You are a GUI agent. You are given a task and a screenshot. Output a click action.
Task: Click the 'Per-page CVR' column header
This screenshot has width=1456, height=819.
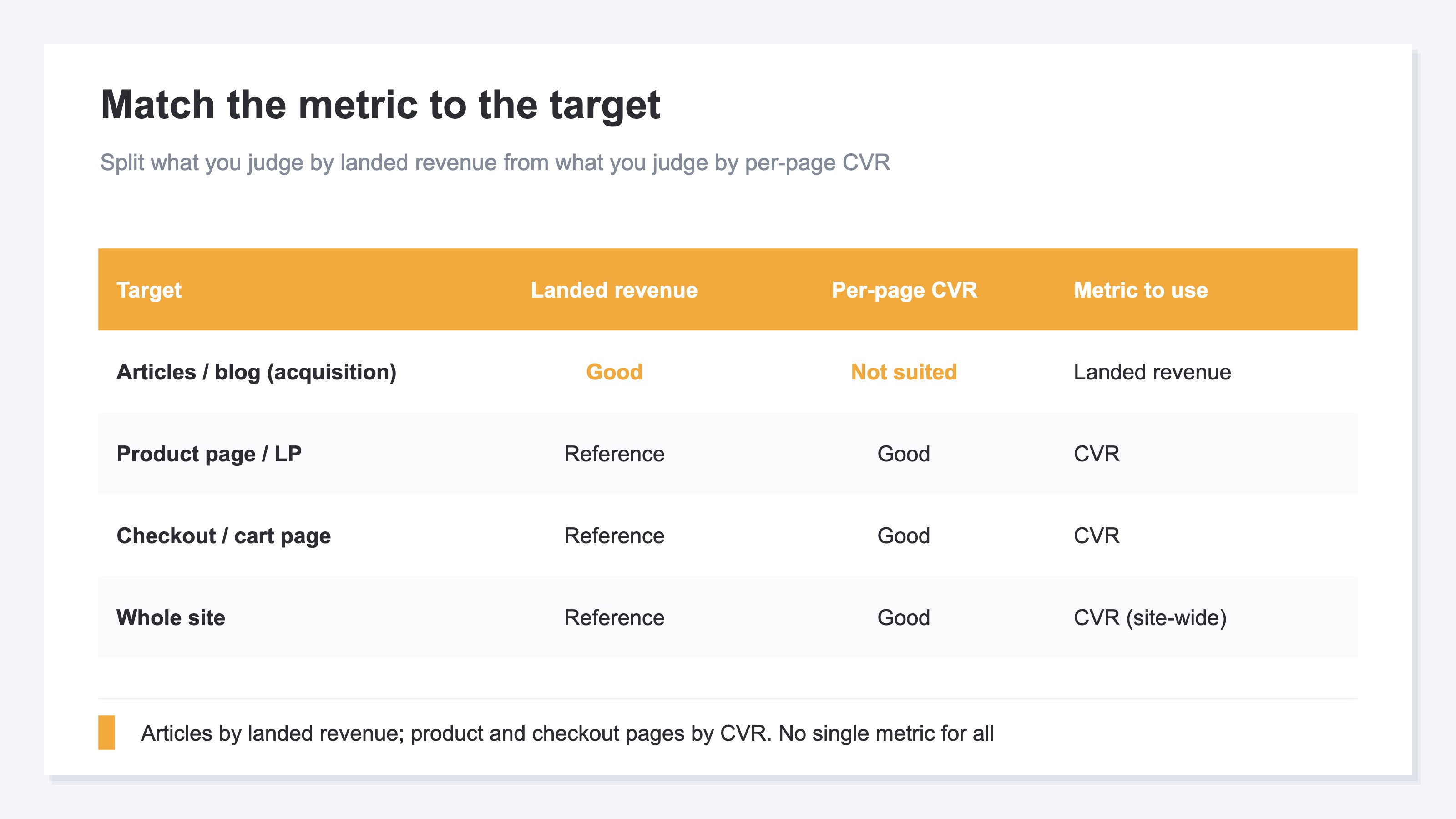click(905, 290)
